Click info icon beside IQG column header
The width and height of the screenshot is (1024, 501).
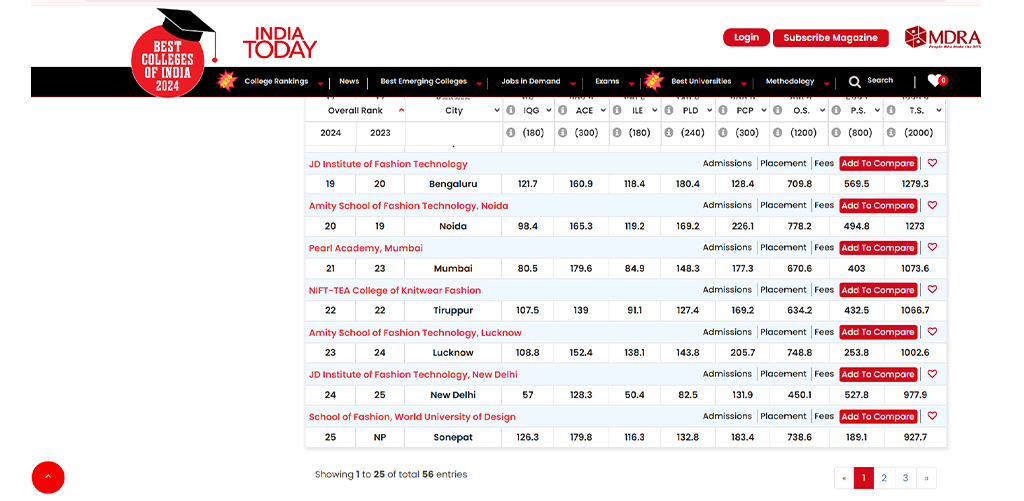[510, 111]
